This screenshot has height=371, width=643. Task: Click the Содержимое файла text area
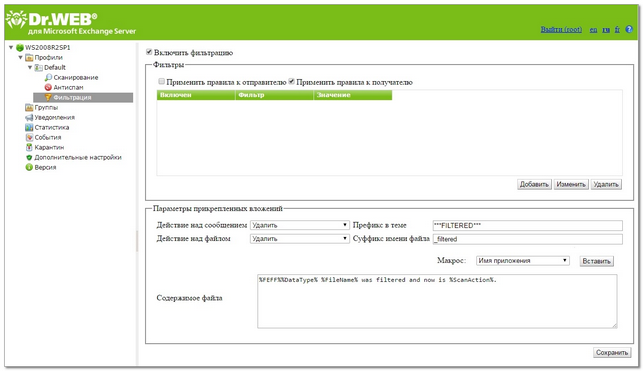(x=437, y=301)
